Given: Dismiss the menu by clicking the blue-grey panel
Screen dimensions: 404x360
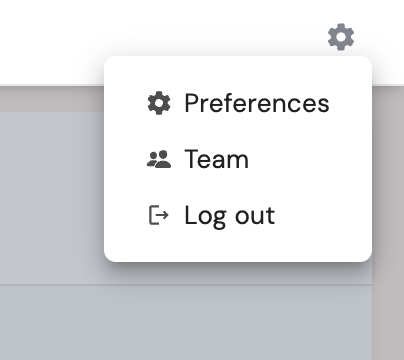Looking at the screenshot, I should click(x=52, y=198).
